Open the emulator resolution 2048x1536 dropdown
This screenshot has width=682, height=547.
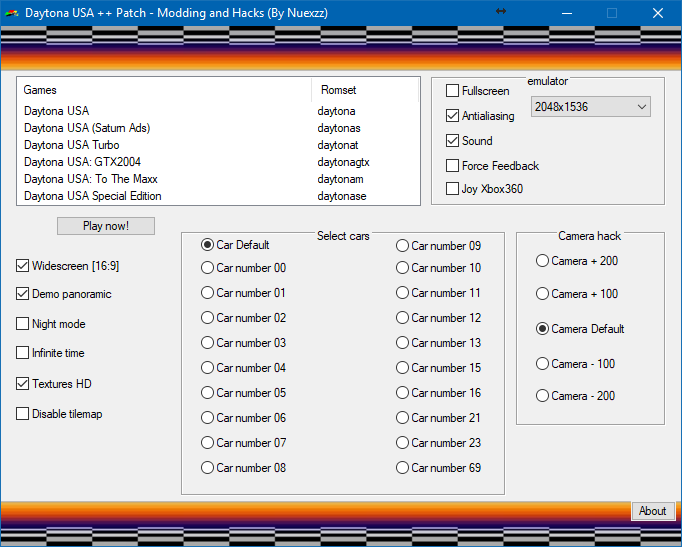tap(591, 107)
